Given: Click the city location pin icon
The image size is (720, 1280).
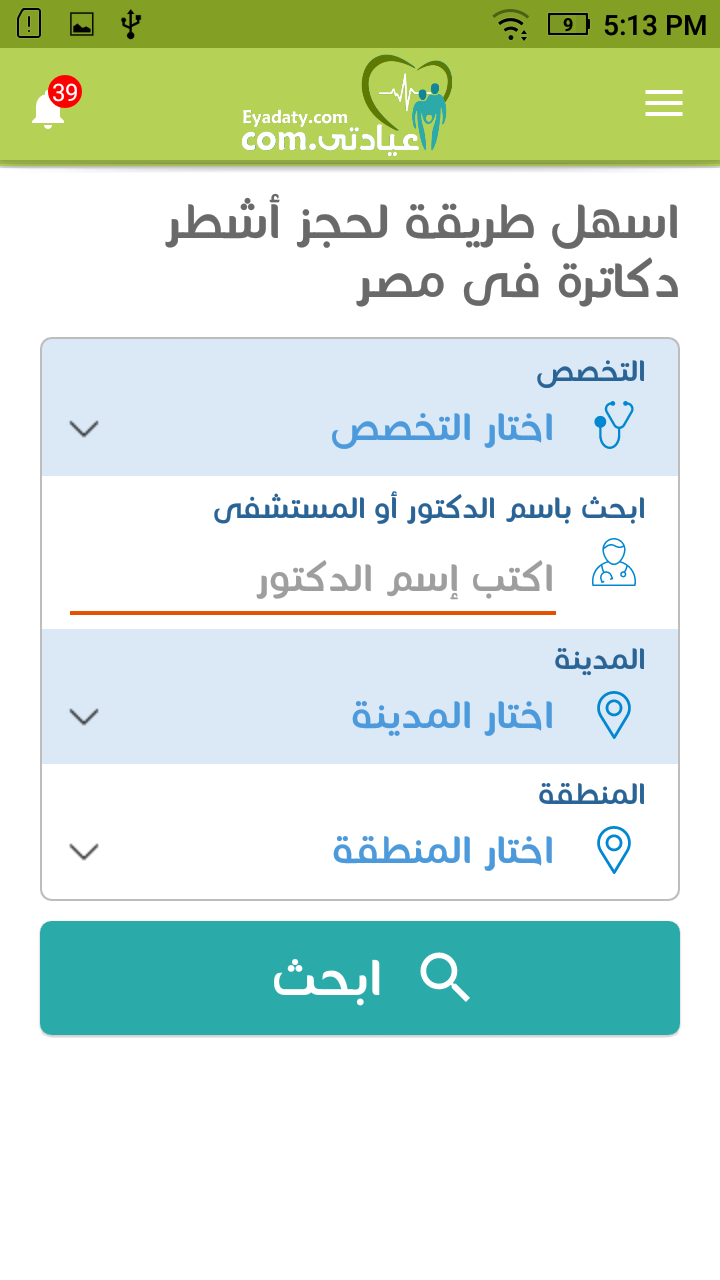Looking at the screenshot, I should (x=614, y=715).
